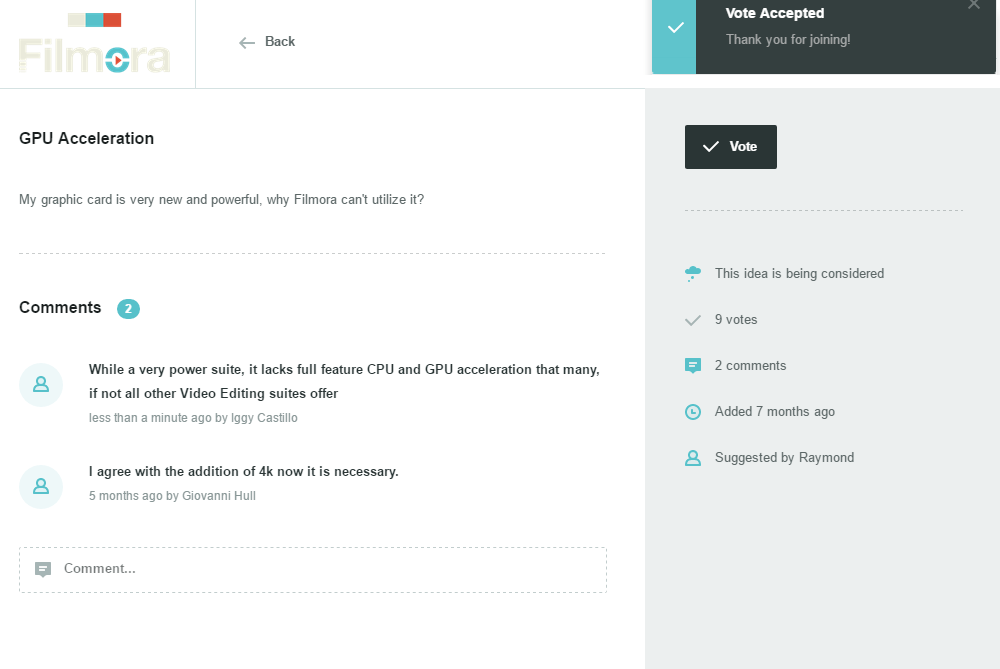This screenshot has width=1000, height=669.
Task: Click the Vote Accepted notification message
Action: (x=788, y=40)
